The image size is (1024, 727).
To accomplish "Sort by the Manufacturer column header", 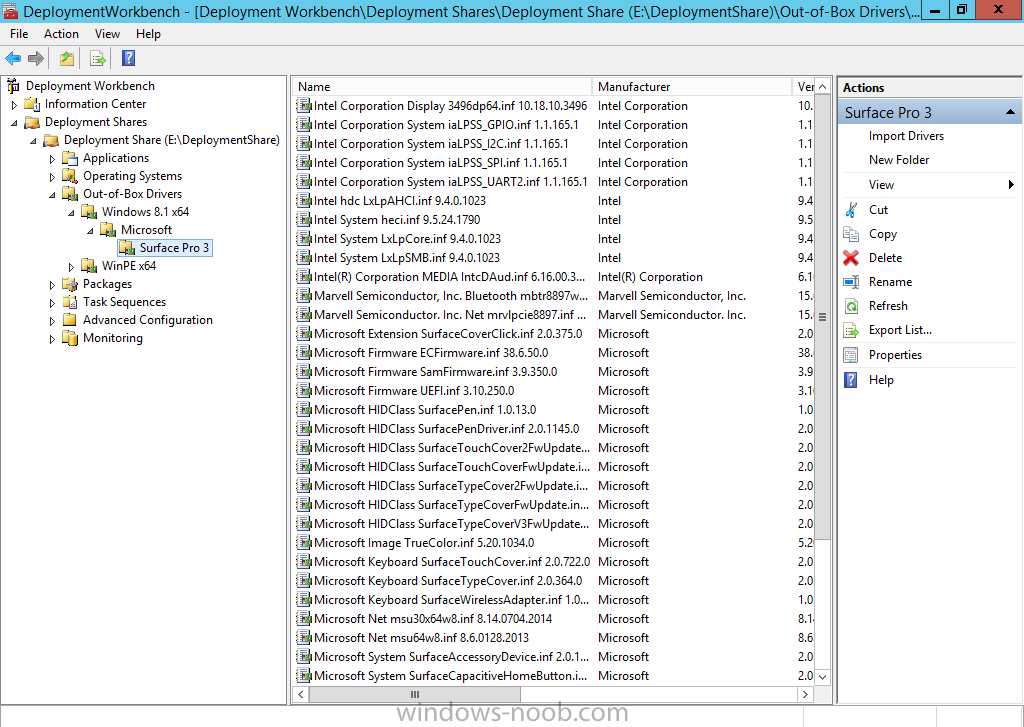I will pos(692,87).
